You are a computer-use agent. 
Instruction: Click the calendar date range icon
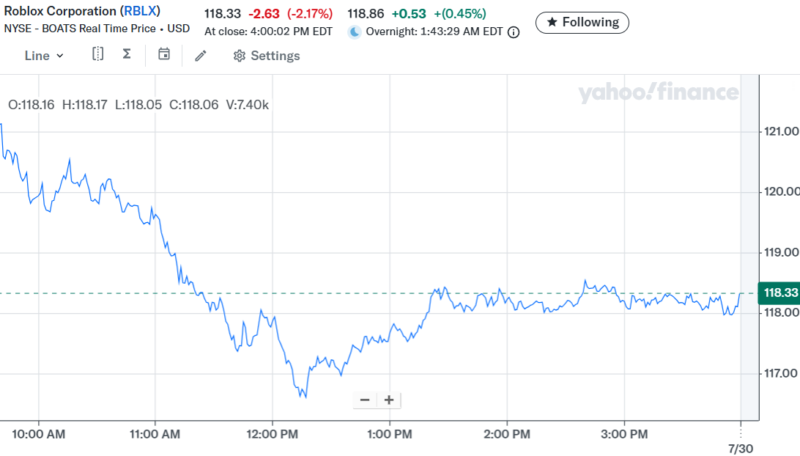point(164,55)
